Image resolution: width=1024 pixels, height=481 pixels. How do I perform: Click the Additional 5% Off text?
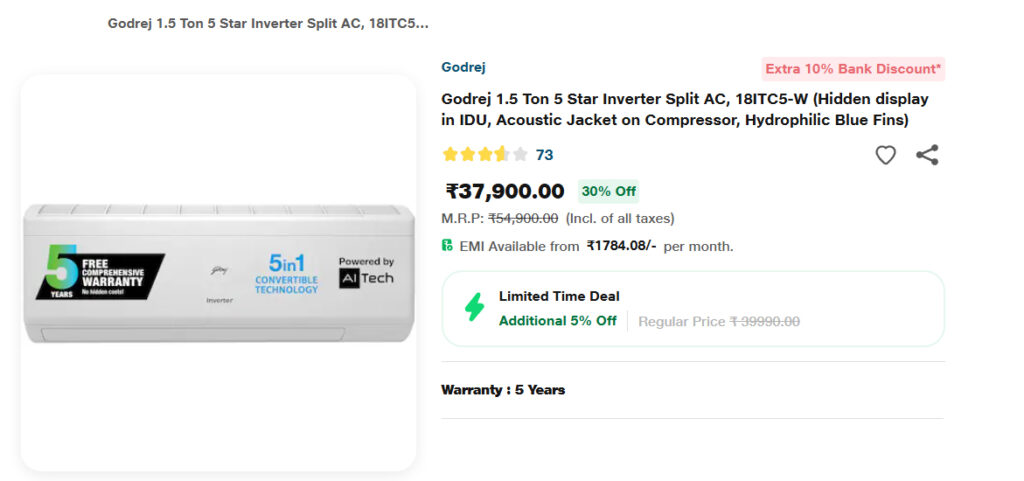[x=557, y=321]
